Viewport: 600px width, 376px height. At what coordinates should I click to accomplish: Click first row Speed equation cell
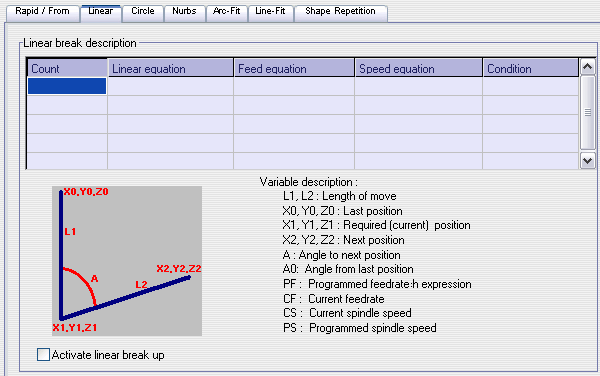[x=419, y=86]
